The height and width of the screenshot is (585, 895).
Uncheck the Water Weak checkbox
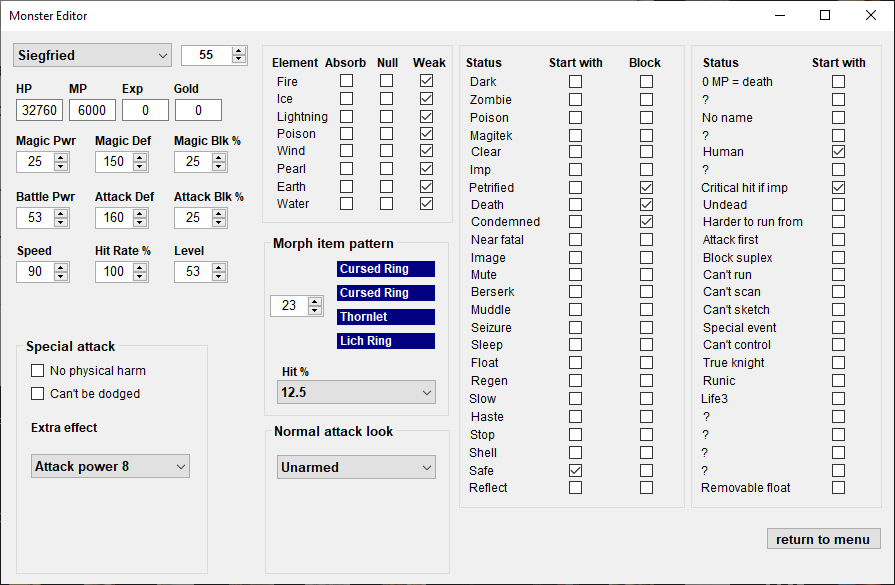tap(426, 204)
